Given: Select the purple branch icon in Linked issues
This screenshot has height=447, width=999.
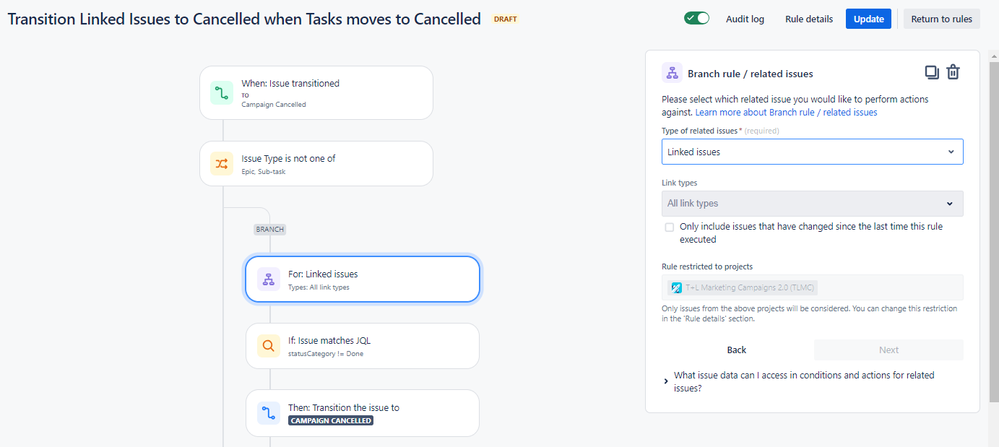Looking at the screenshot, I should click(269, 279).
